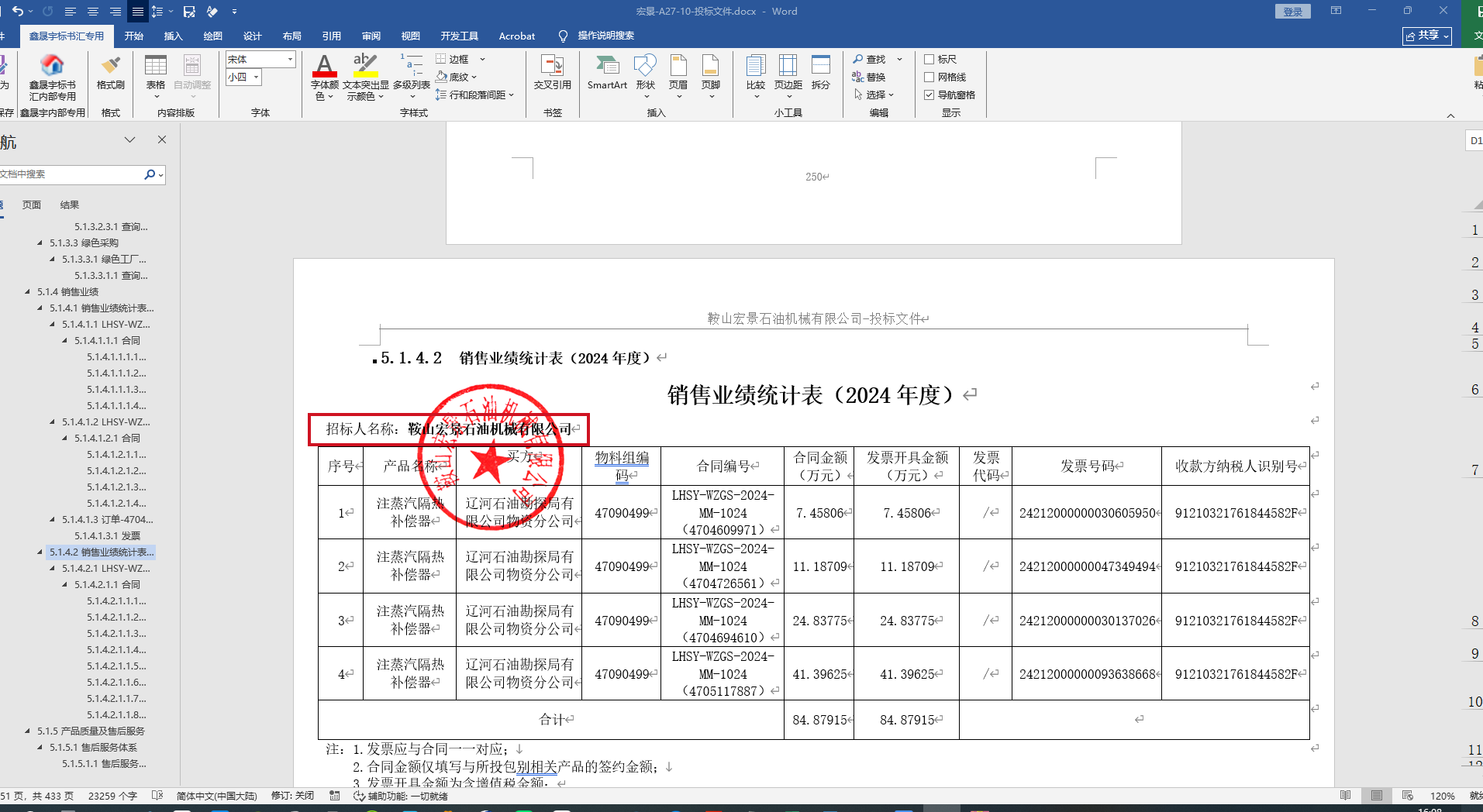Switch to the 审阅 Review tab
The width and height of the screenshot is (1483, 812).
click(371, 36)
